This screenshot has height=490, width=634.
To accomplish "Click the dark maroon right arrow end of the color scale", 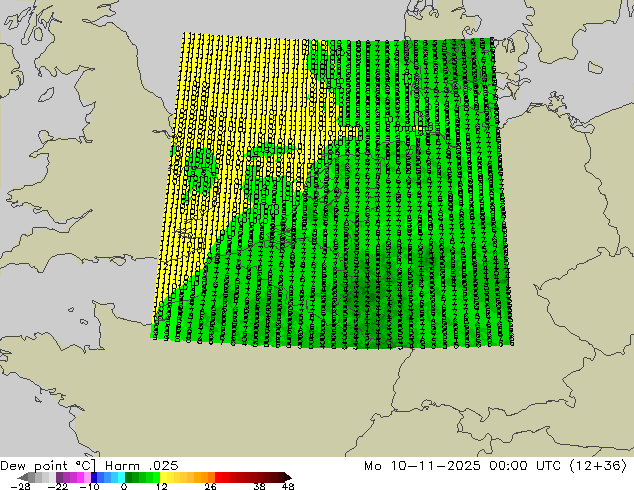I will [288, 477].
